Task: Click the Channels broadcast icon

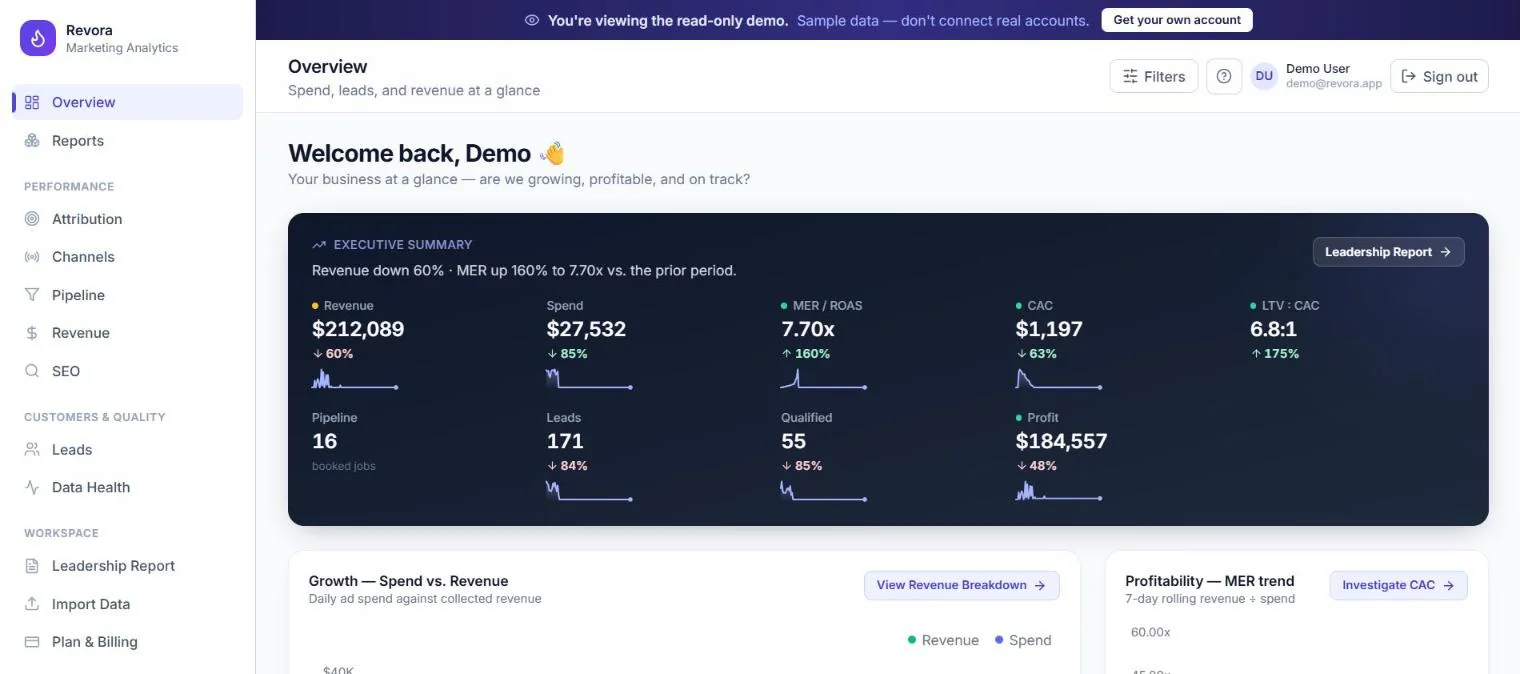Action: pyautogui.click(x=32, y=257)
